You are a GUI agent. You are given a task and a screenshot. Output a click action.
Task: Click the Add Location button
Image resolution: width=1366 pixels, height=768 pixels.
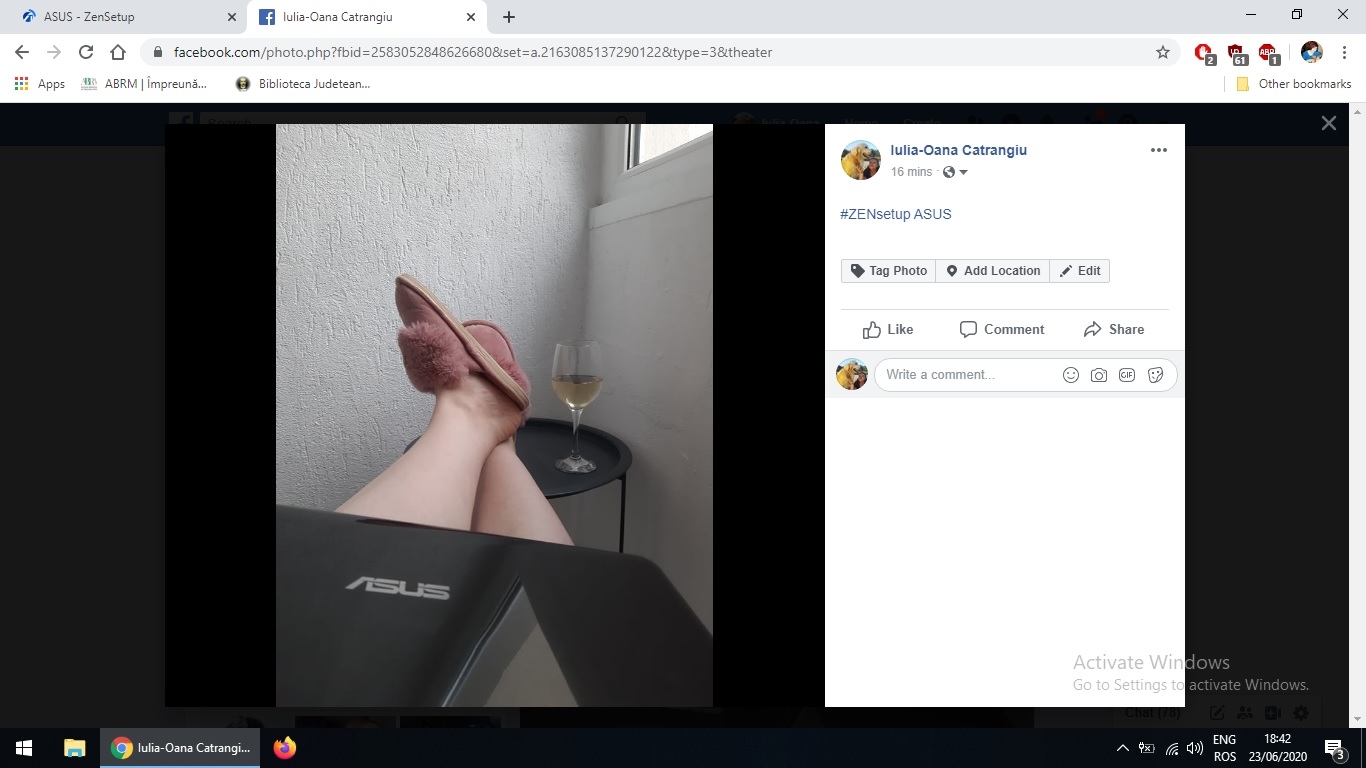pos(992,271)
